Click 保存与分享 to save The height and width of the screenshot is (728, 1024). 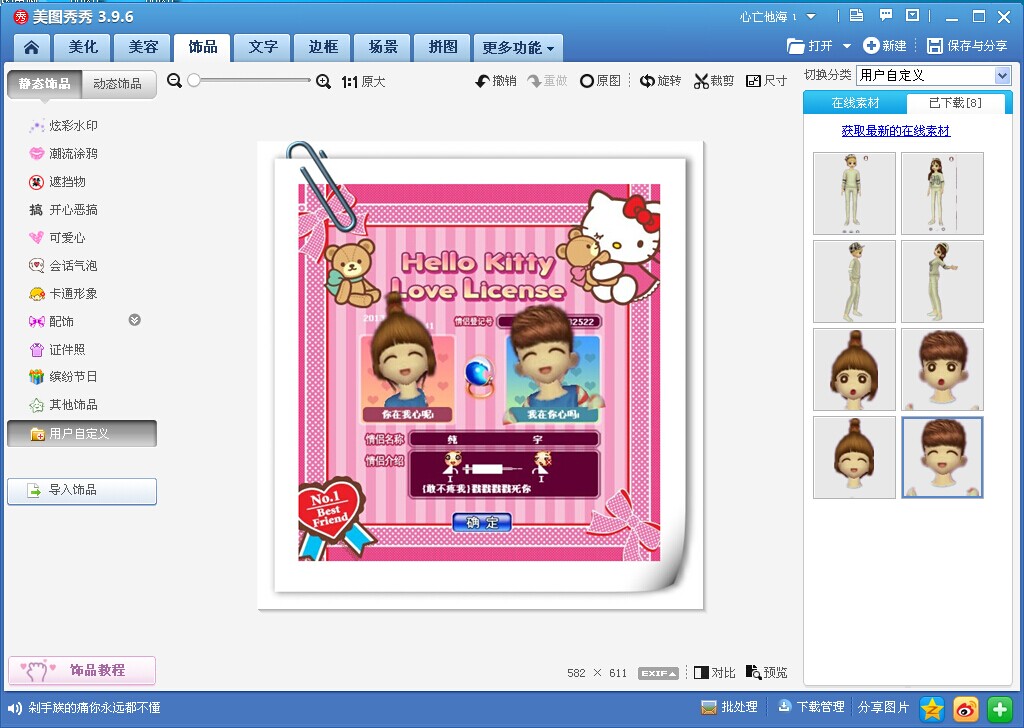(967, 46)
